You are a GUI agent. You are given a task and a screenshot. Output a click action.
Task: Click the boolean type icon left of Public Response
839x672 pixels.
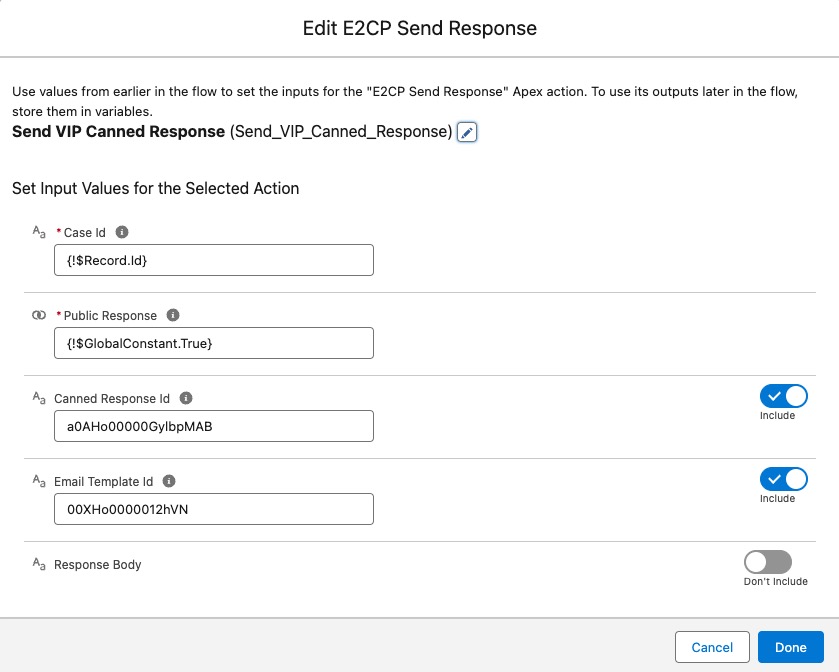coord(39,315)
